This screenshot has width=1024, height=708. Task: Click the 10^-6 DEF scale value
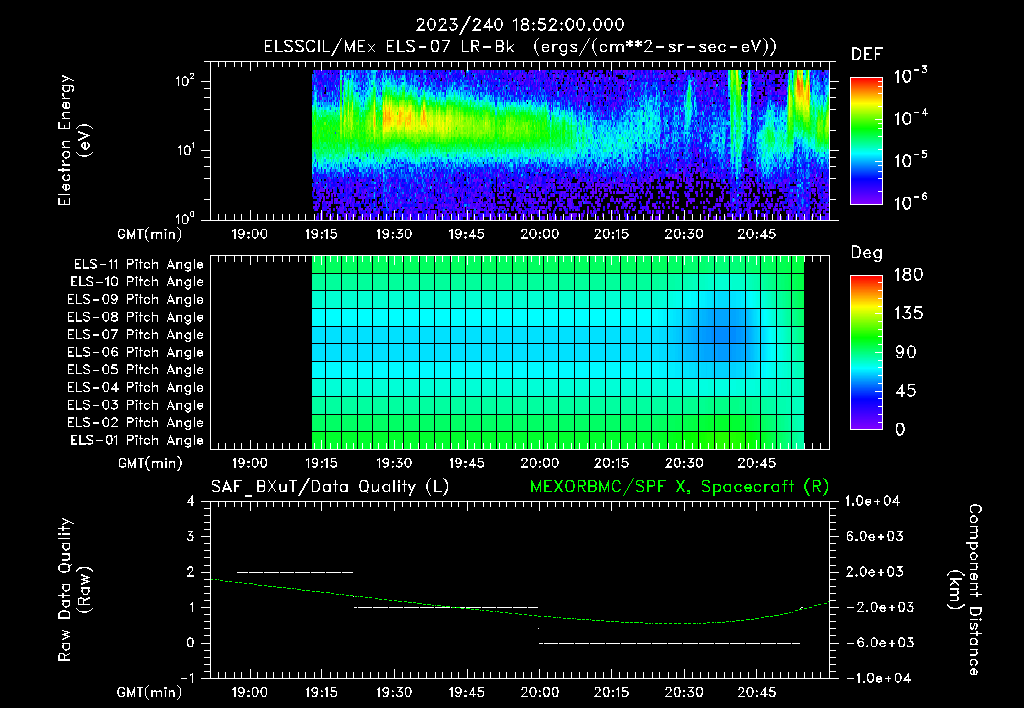click(910, 202)
